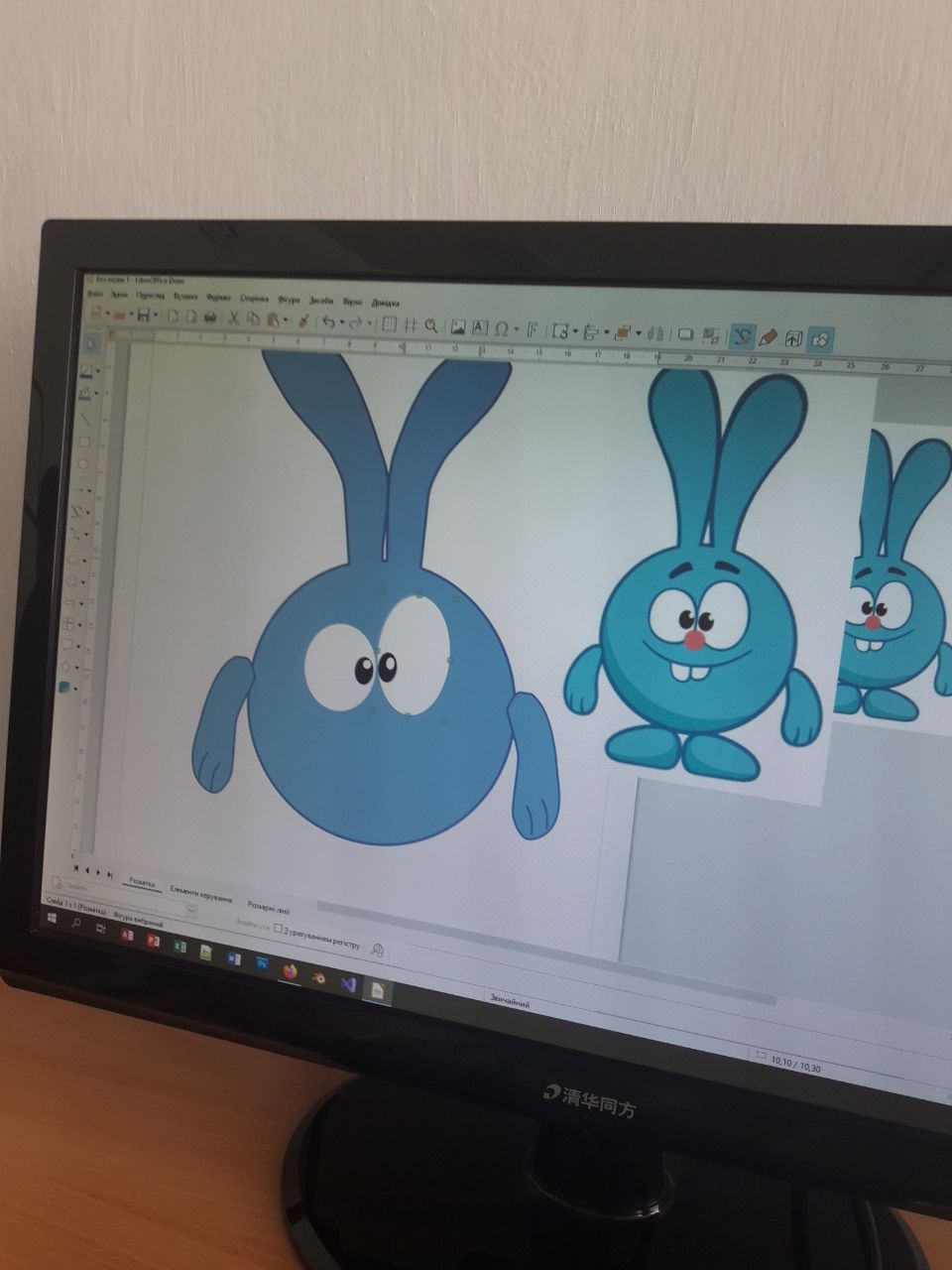Screen dimensions: 952x1270
Task: Click the Align objects icon
Action: click(590, 332)
